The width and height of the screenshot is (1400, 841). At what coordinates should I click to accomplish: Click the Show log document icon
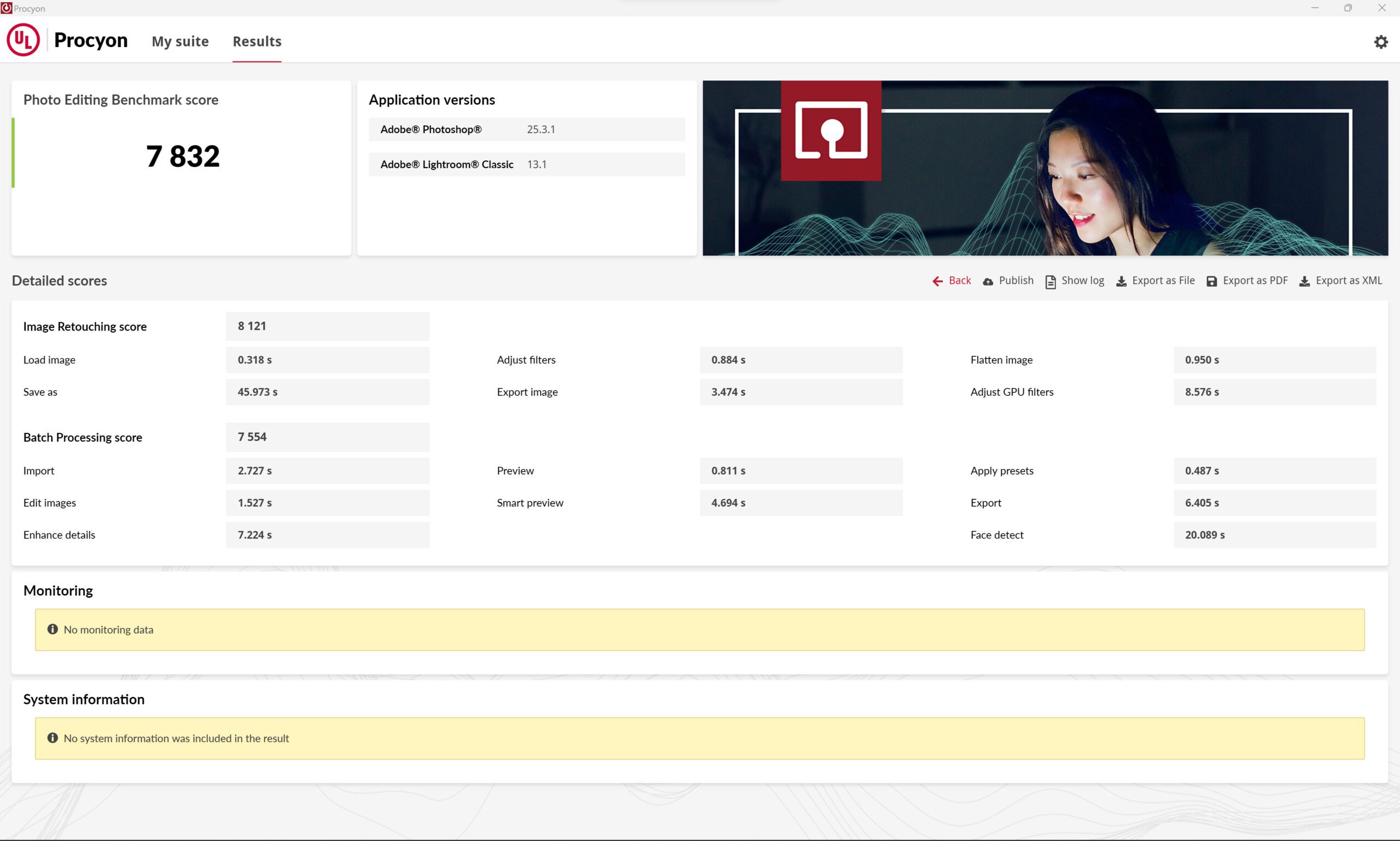[1050, 282]
